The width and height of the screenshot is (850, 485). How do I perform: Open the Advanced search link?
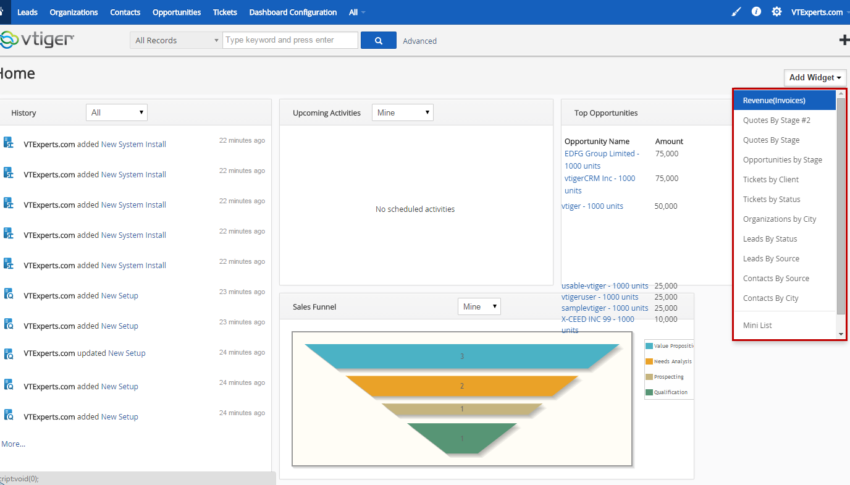pos(420,41)
